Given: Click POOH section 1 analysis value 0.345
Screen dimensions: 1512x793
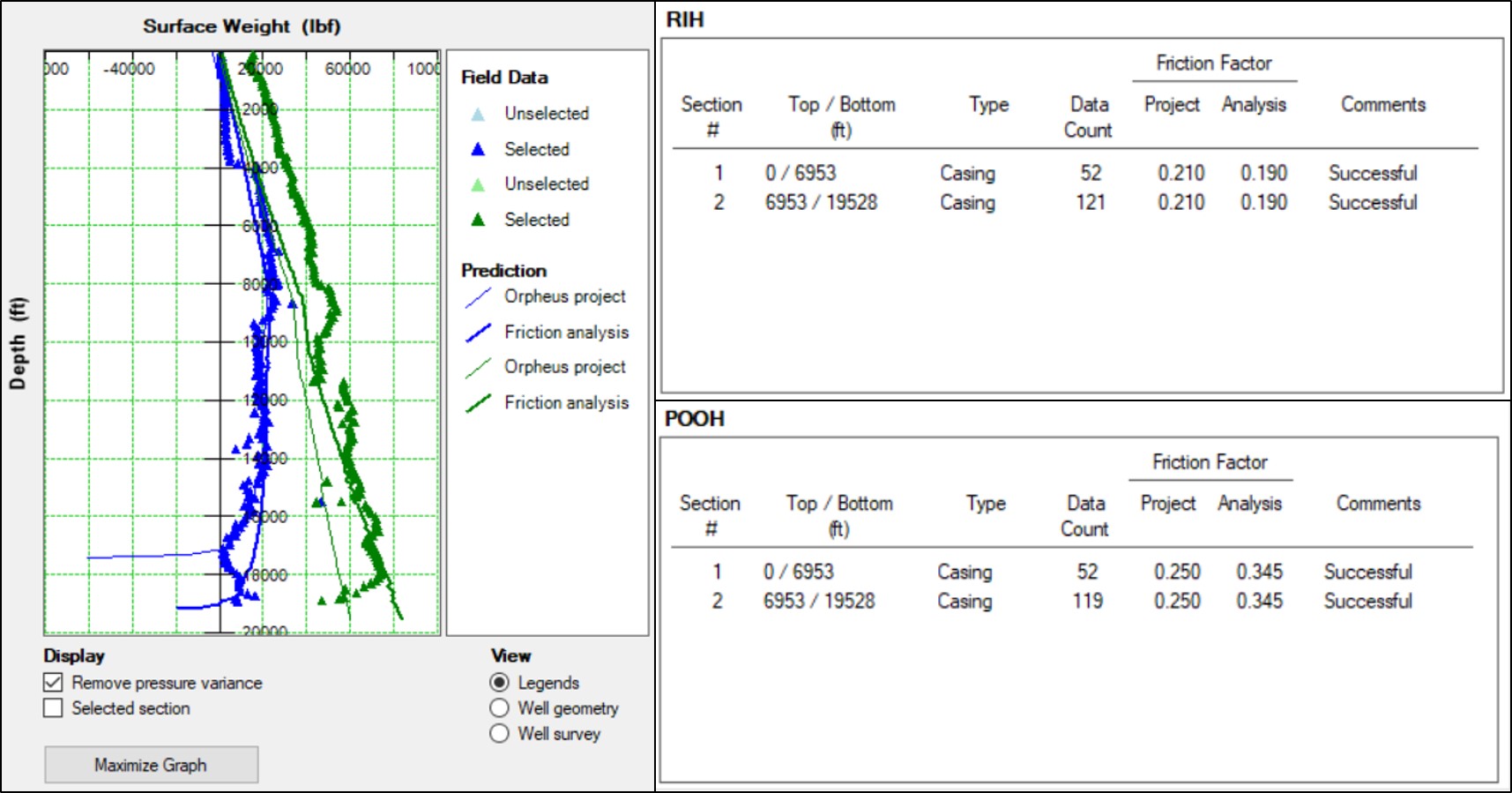Looking at the screenshot, I should [1259, 572].
